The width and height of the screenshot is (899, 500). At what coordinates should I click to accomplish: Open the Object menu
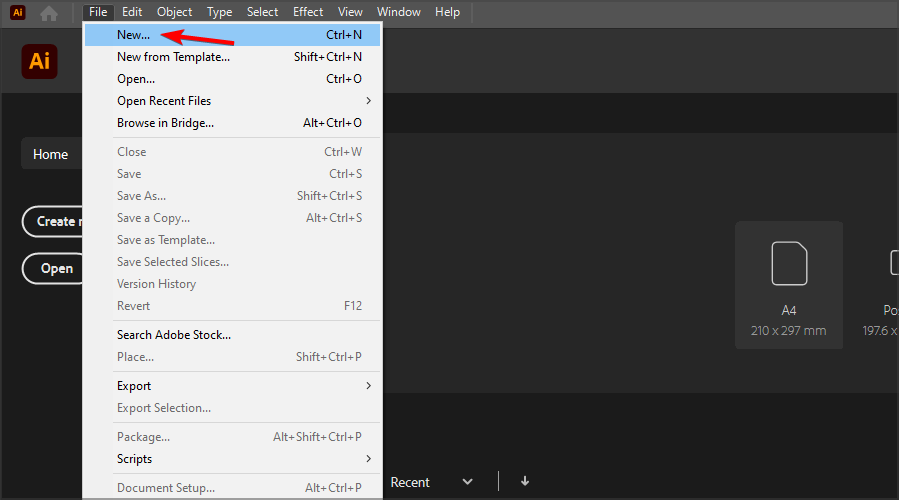pyautogui.click(x=174, y=12)
